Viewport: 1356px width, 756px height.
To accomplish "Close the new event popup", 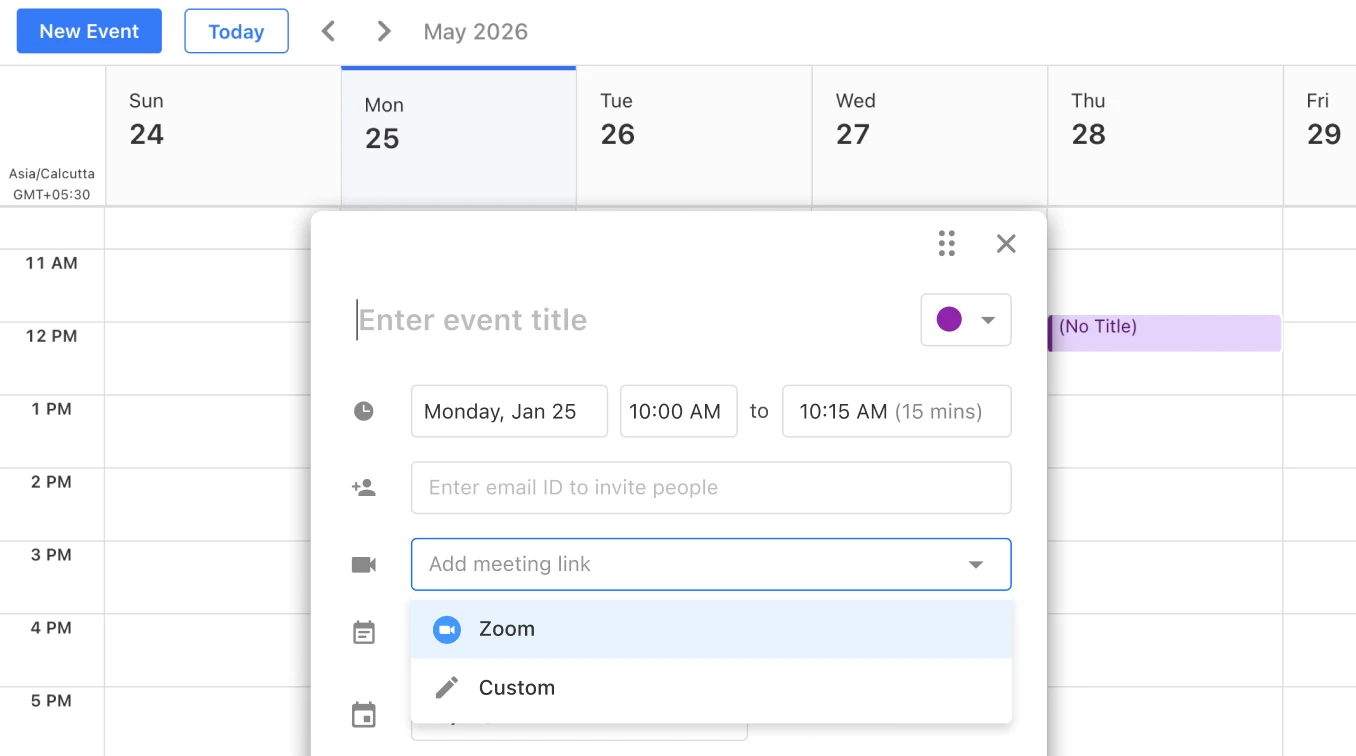I will point(1006,243).
